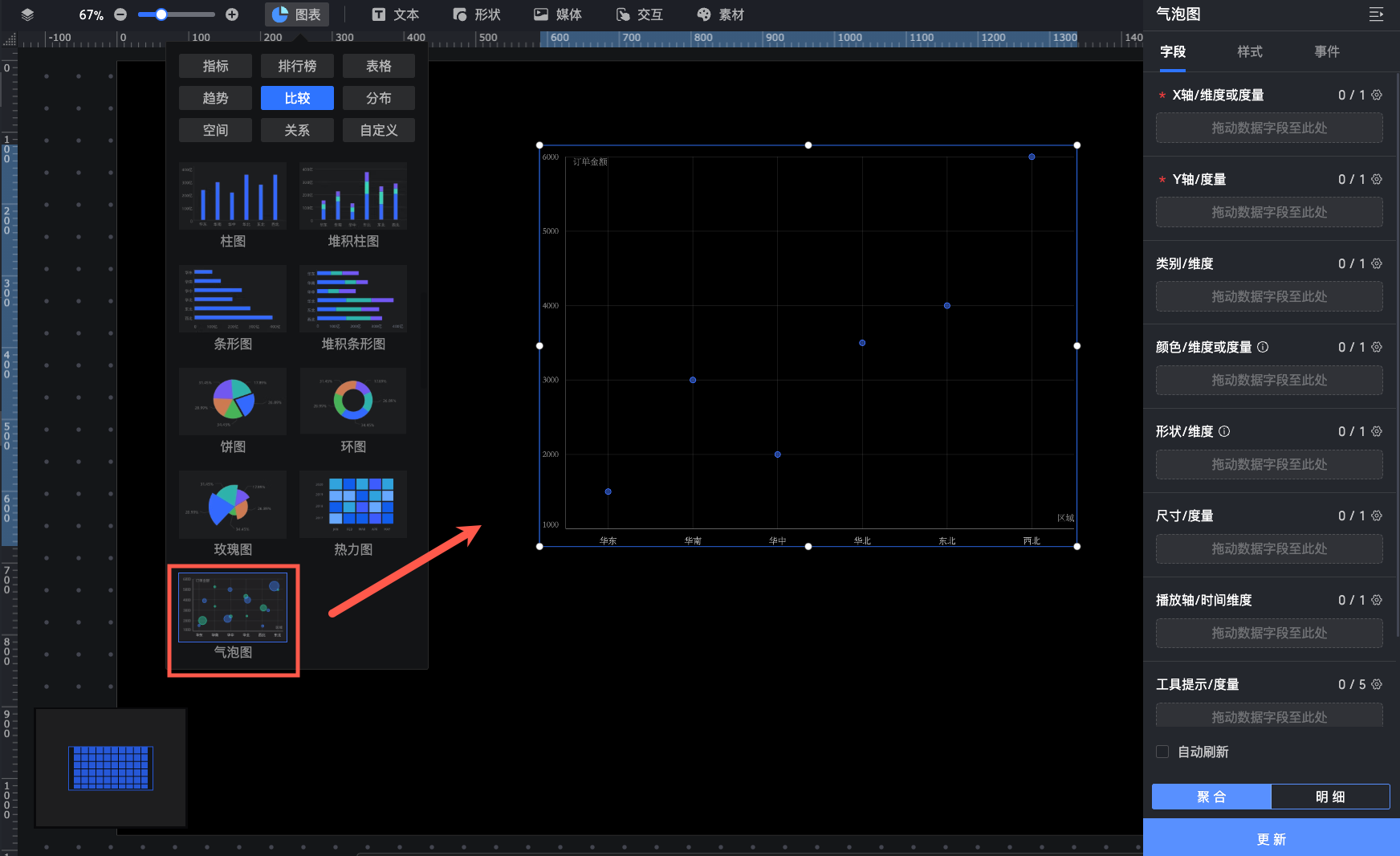The width and height of the screenshot is (1400, 856).
Task: Select the 空间 chart category
Action: point(215,130)
